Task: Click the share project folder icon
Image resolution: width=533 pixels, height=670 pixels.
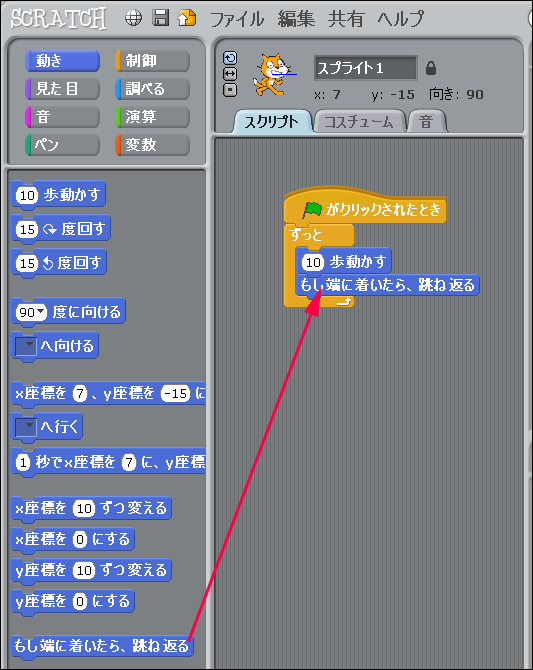Action: (x=187, y=18)
